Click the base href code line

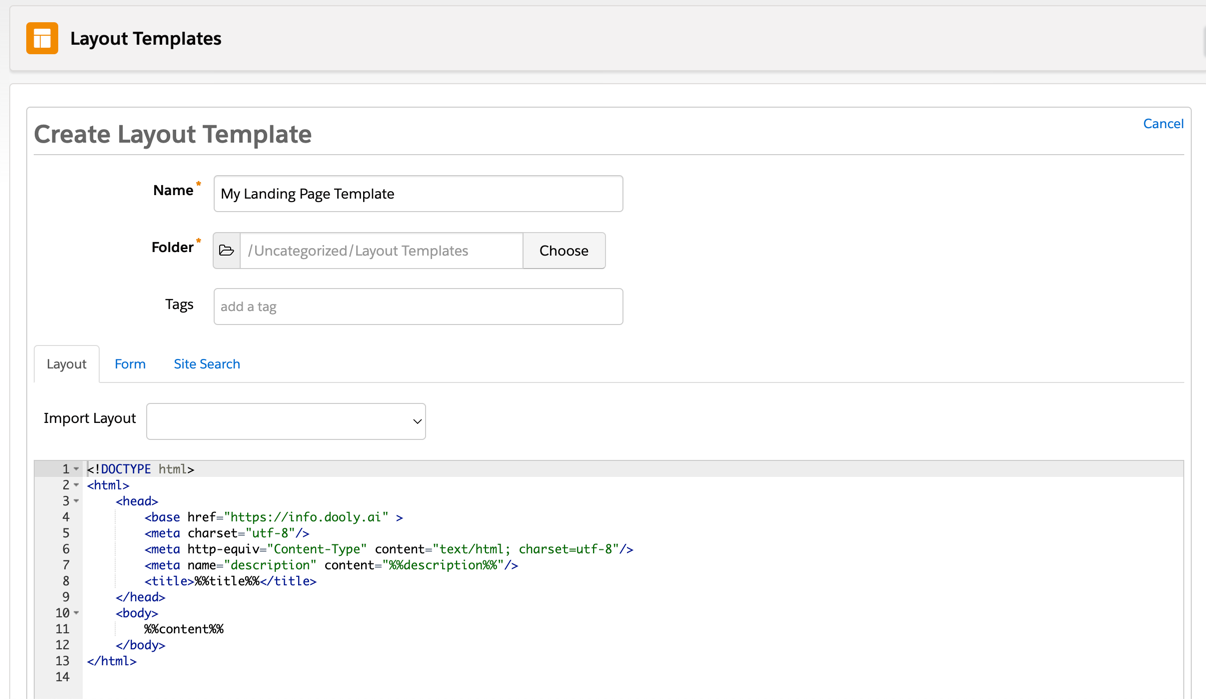point(273,517)
